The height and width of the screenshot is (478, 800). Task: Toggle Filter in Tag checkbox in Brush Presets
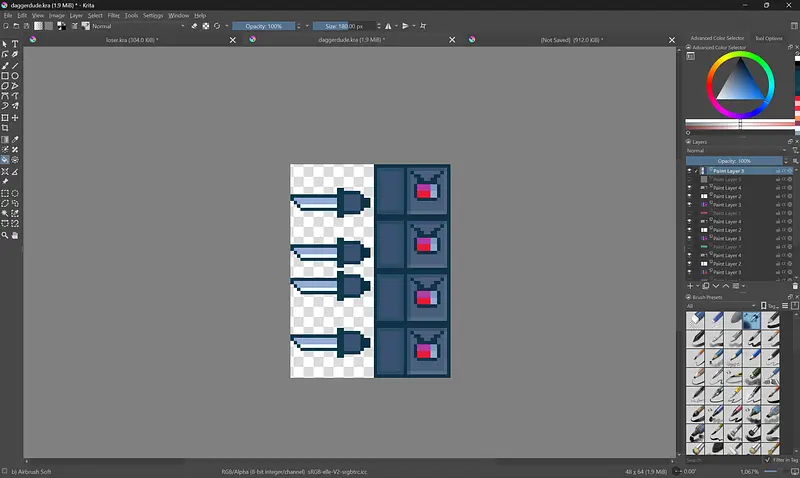tap(767, 460)
